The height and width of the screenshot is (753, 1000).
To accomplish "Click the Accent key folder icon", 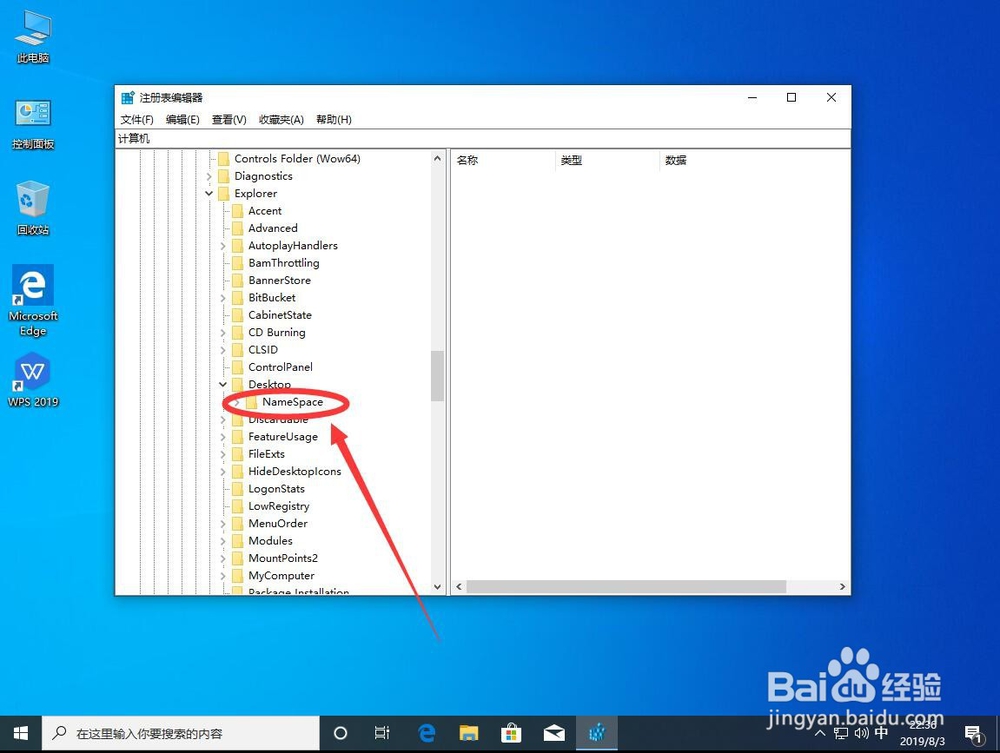I will [x=237, y=210].
